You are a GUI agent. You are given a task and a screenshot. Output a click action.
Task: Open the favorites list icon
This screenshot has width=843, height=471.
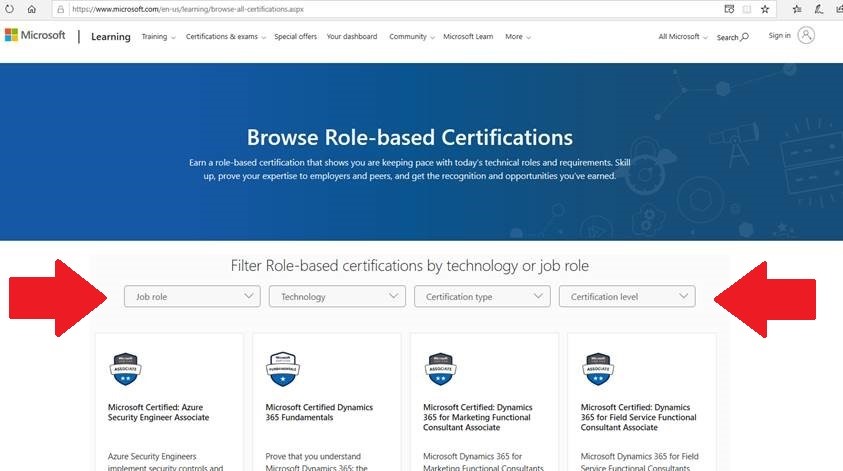797,9
